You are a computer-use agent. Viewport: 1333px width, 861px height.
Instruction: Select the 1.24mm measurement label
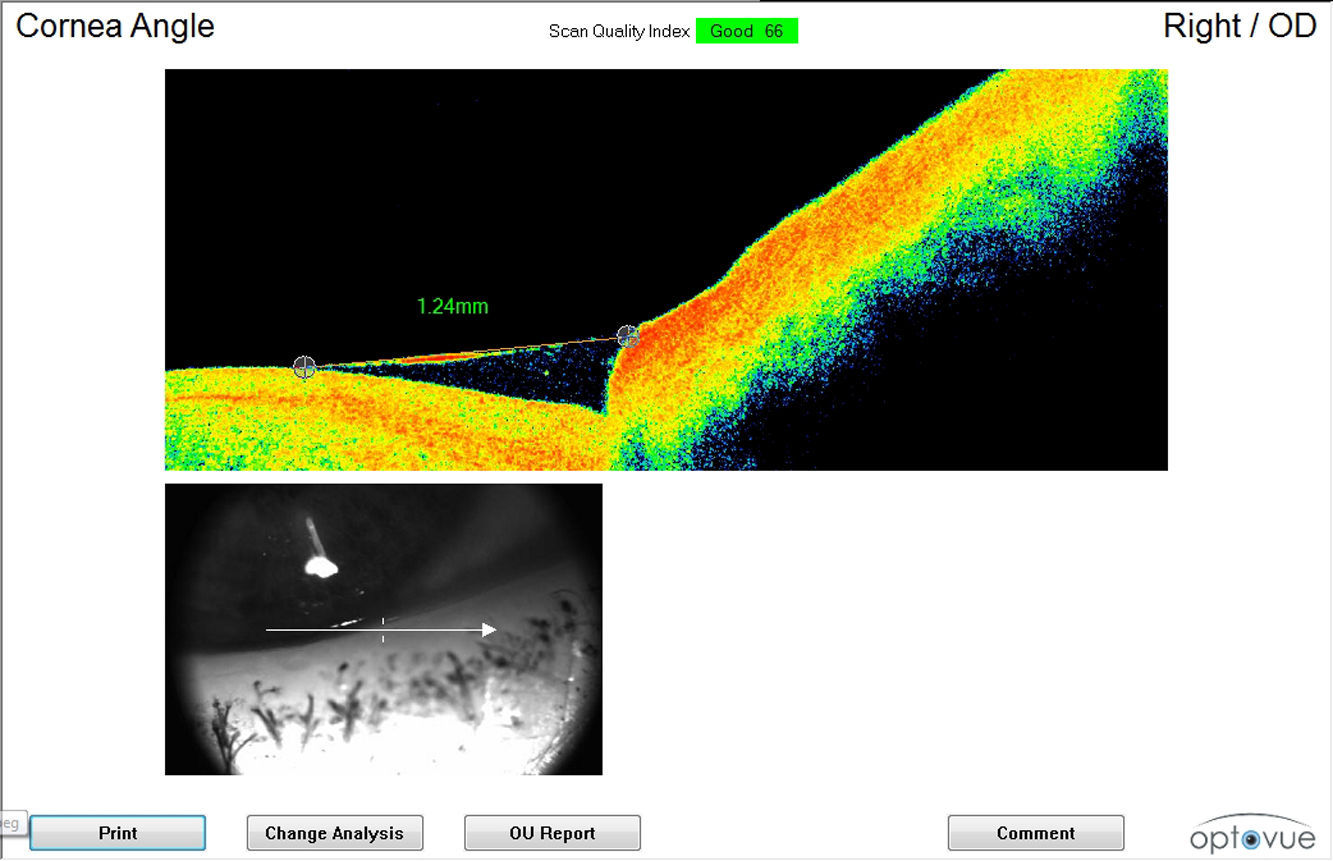(453, 307)
